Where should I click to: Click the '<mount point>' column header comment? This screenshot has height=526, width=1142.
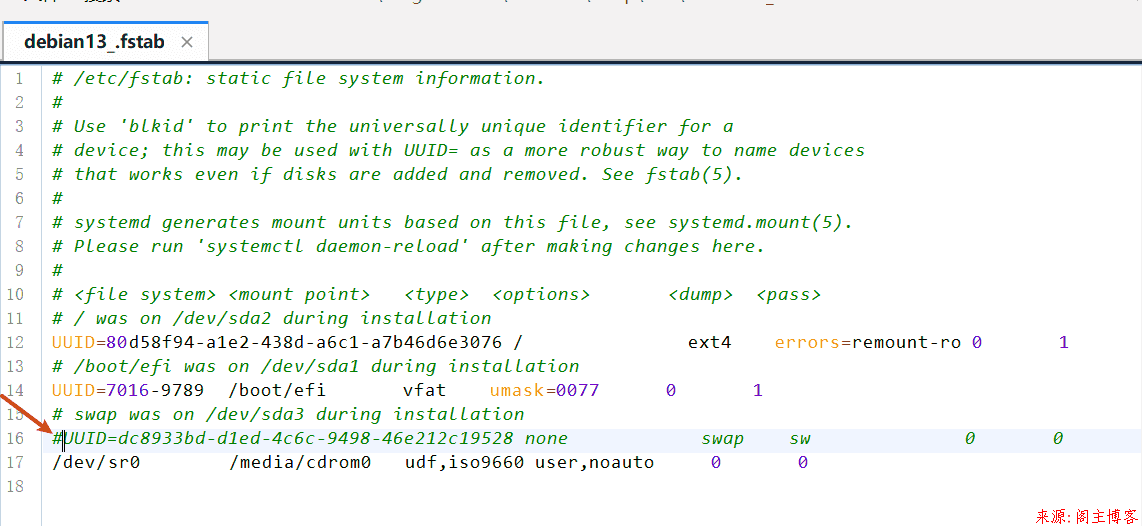point(299,294)
